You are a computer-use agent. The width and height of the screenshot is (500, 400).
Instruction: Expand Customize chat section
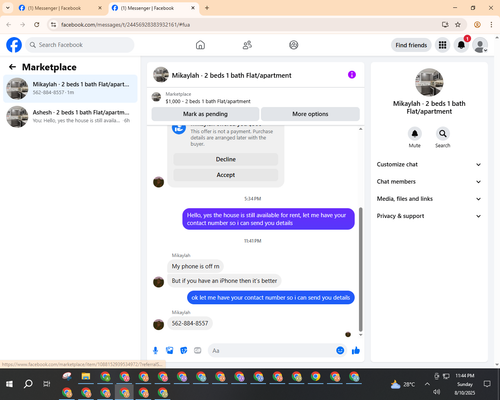coord(429,164)
